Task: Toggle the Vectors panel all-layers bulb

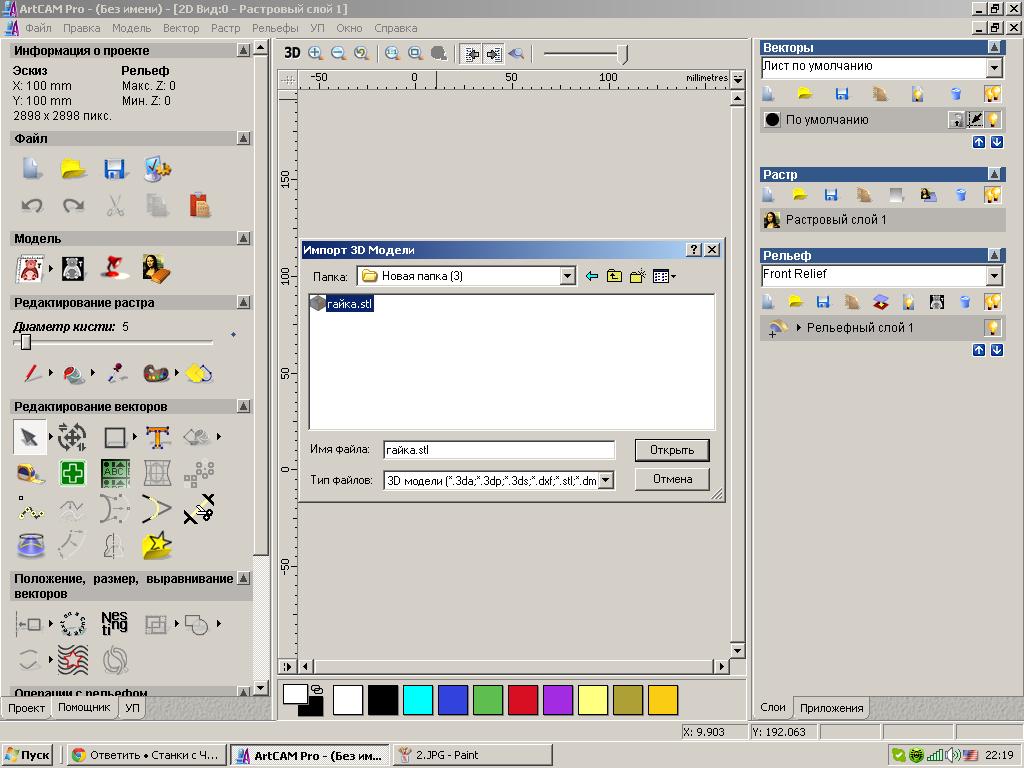Action: 993,94
